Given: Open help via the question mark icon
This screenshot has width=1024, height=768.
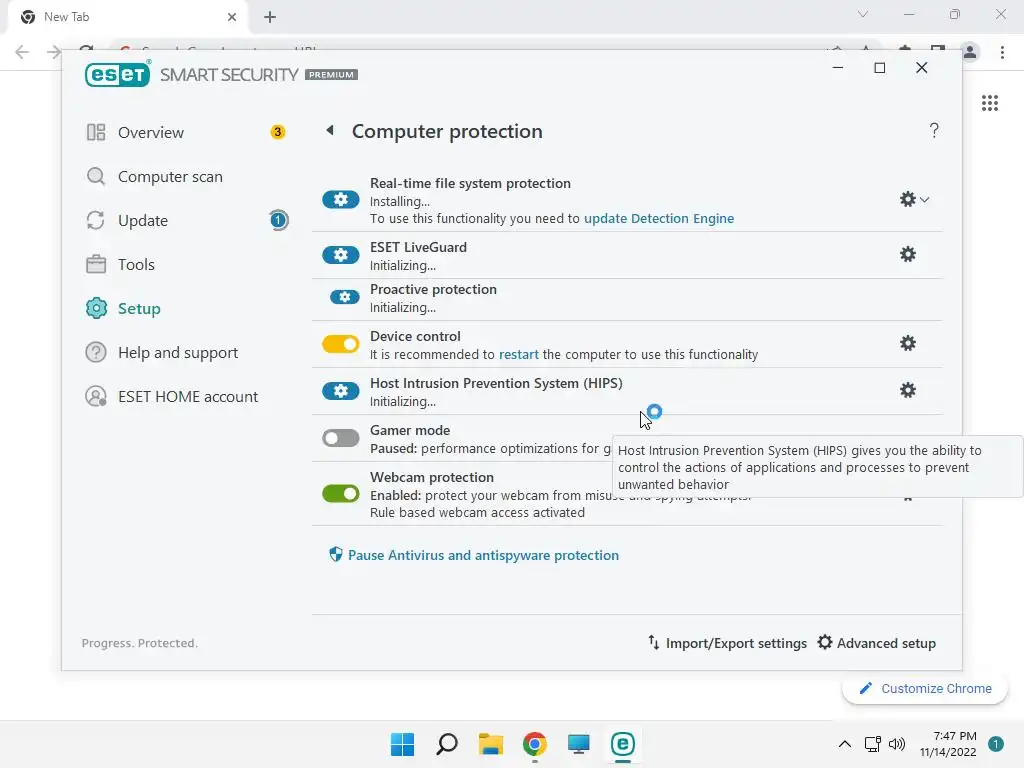Looking at the screenshot, I should [934, 131].
